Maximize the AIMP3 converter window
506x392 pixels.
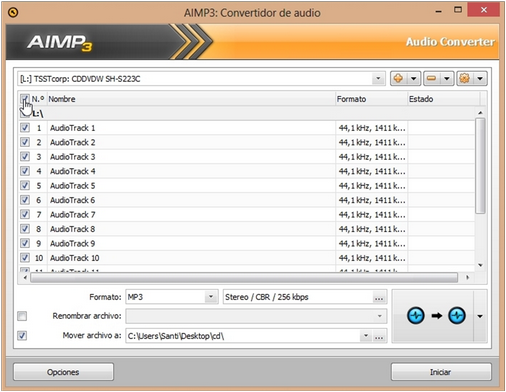[458, 10]
